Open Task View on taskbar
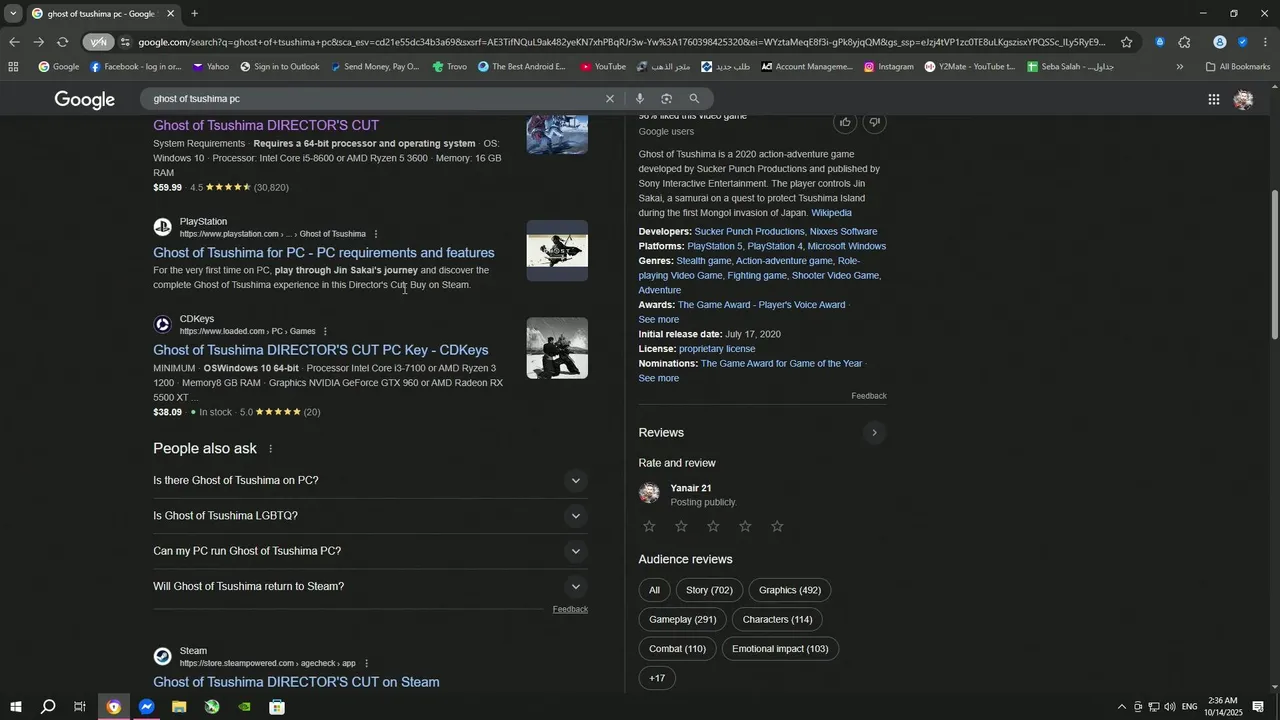Image resolution: width=1280 pixels, height=720 pixels. (80, 707)
